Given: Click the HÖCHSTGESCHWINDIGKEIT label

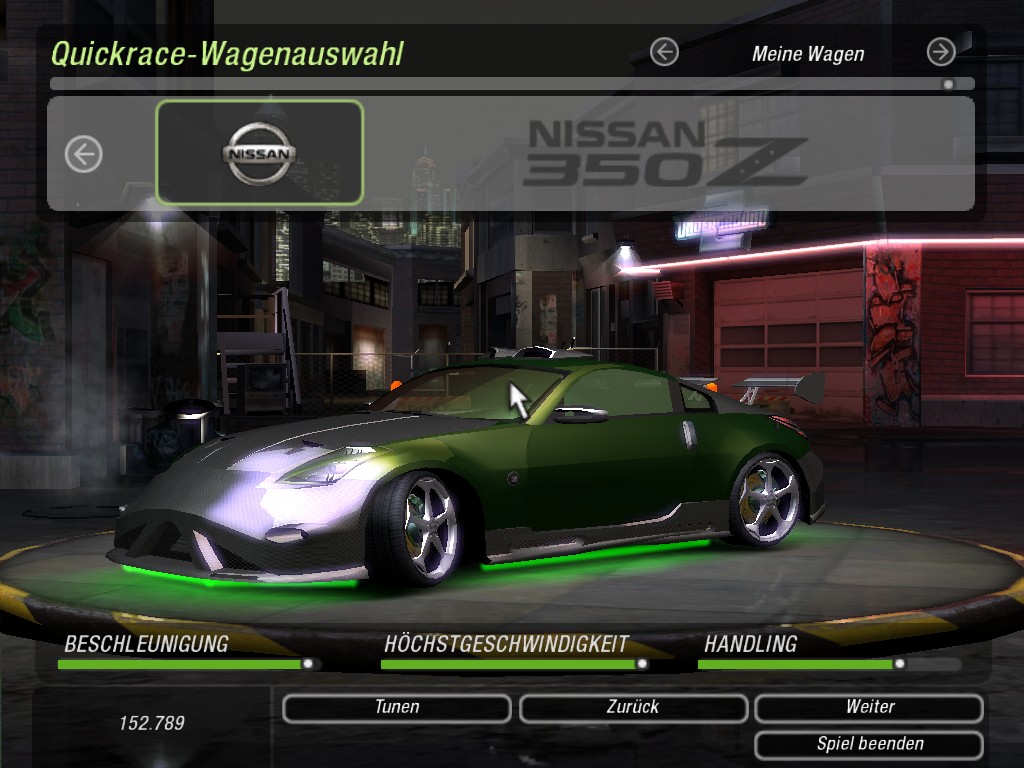Looking at the screenshot, I should point(506,645).
